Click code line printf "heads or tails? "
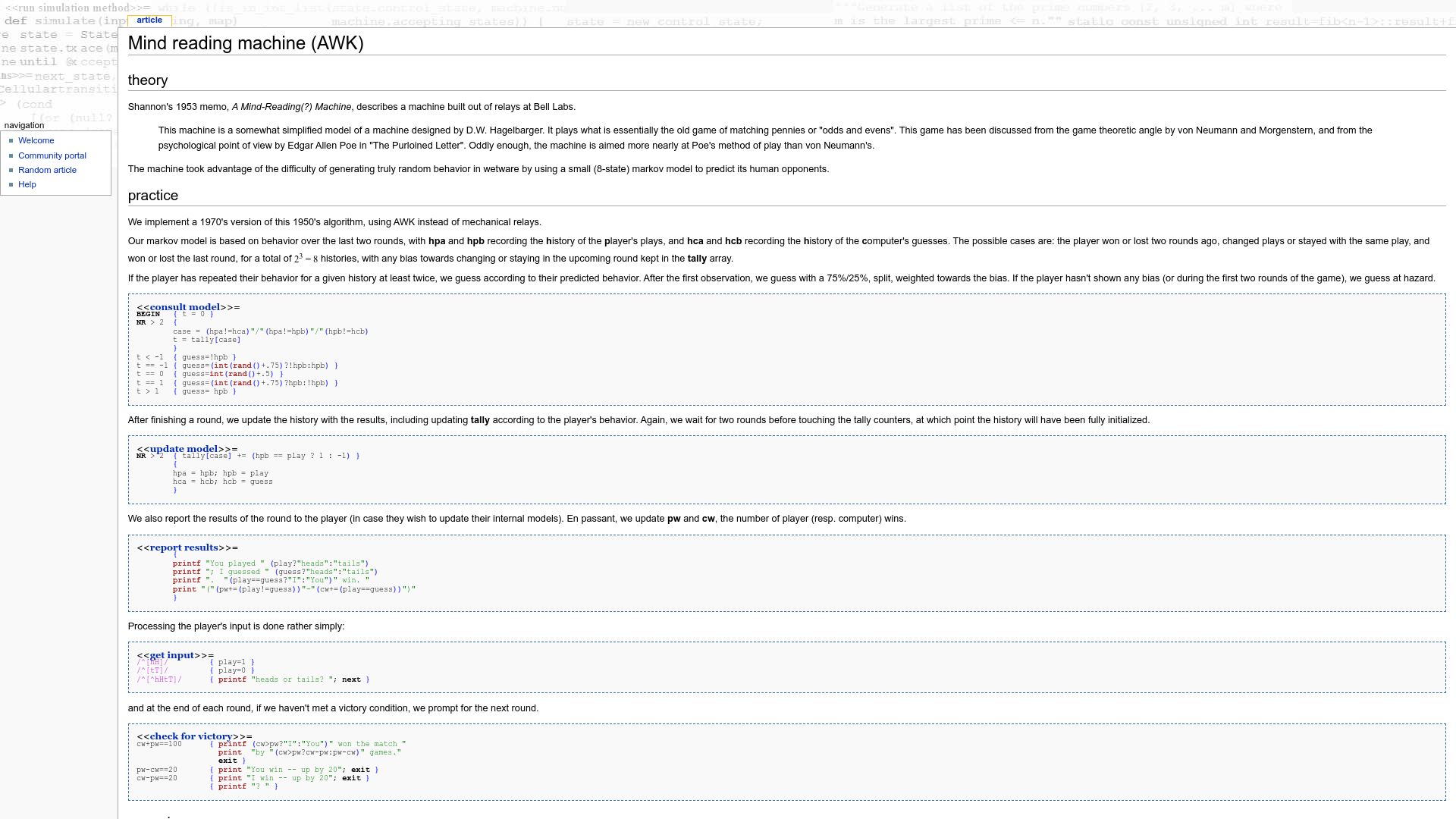This screenshot has height=819, width=1456. pyautogui.click(x=290, y=679)
